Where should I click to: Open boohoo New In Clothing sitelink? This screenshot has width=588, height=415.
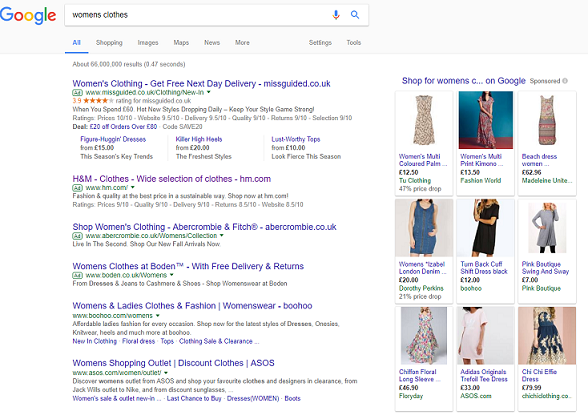click(x=94, y=341)
